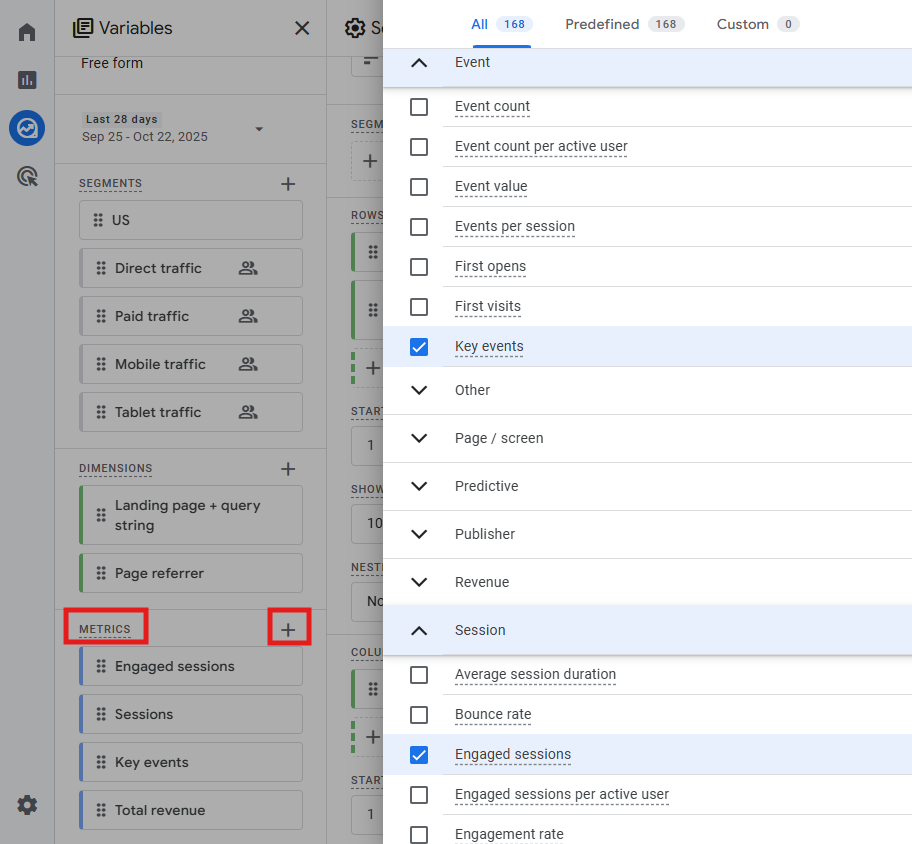This screenshot has width=912, height=844.
Task: Close the Variables panel
Action: [302, 28]
